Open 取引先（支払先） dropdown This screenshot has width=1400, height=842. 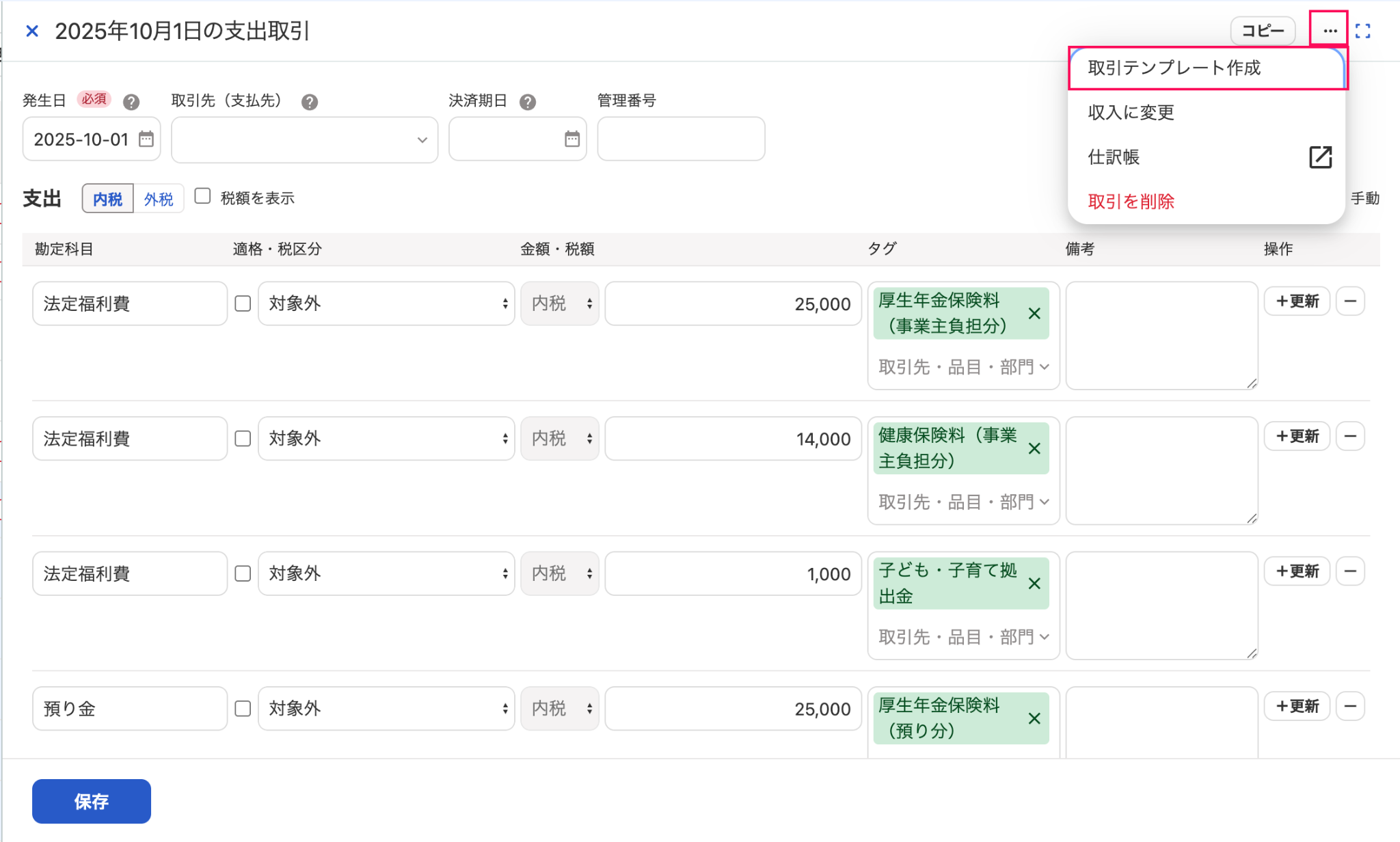coord(304,139)
